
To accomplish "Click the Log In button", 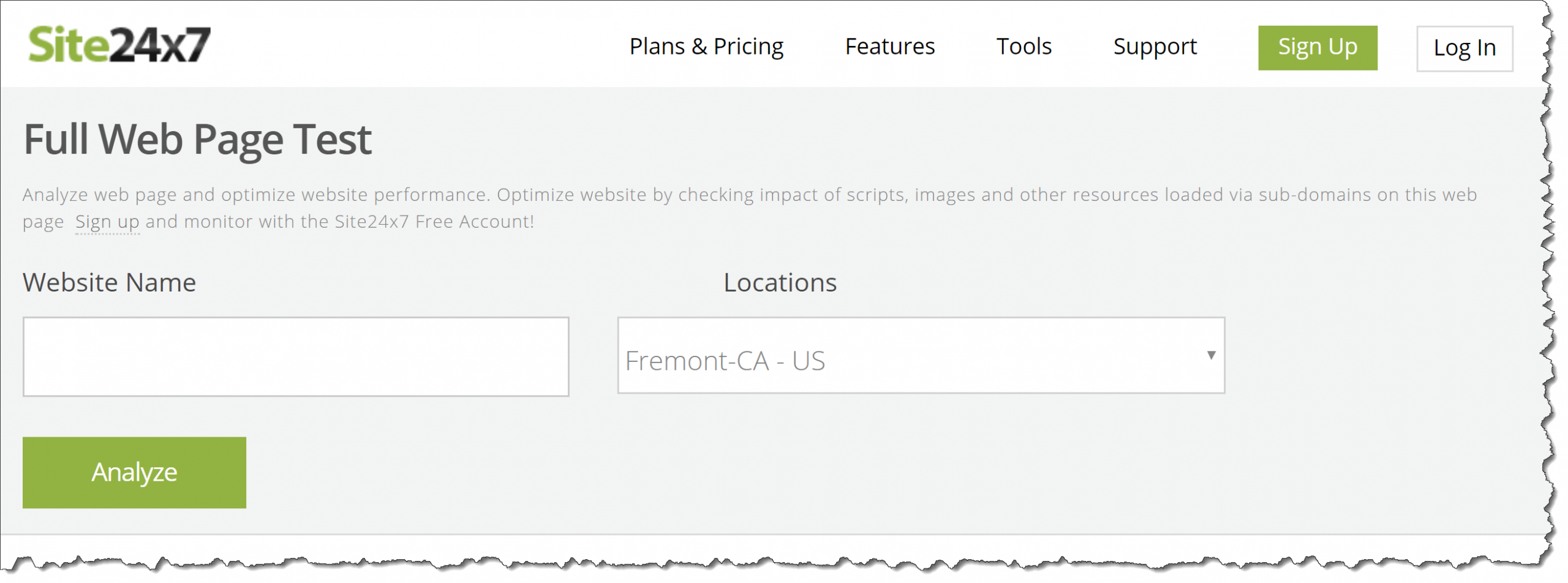I will [x=1463, y=48].
